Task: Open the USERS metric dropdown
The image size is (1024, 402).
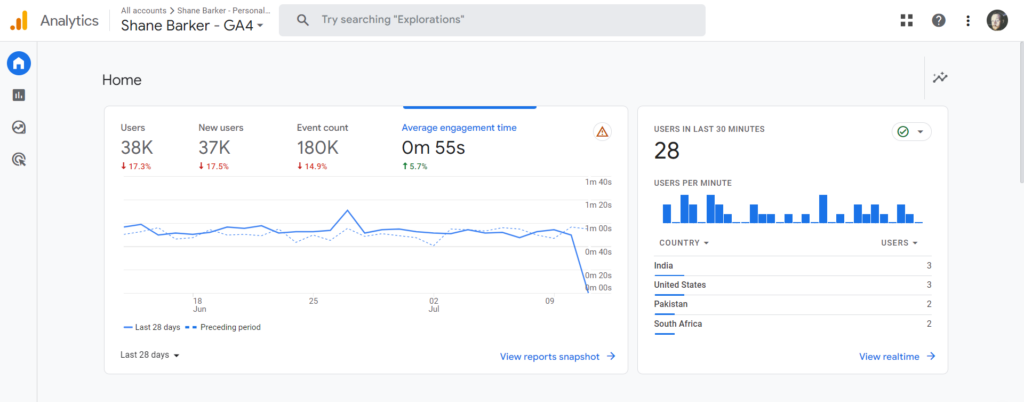Action: (x=899, y=243)
